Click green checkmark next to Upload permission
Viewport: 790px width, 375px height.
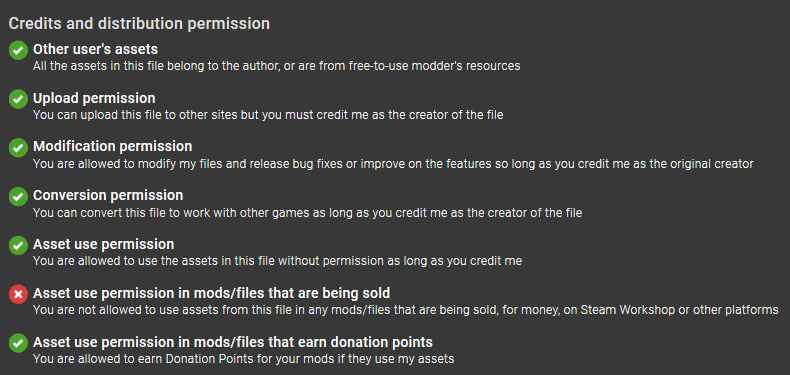(x=18, y=99)
